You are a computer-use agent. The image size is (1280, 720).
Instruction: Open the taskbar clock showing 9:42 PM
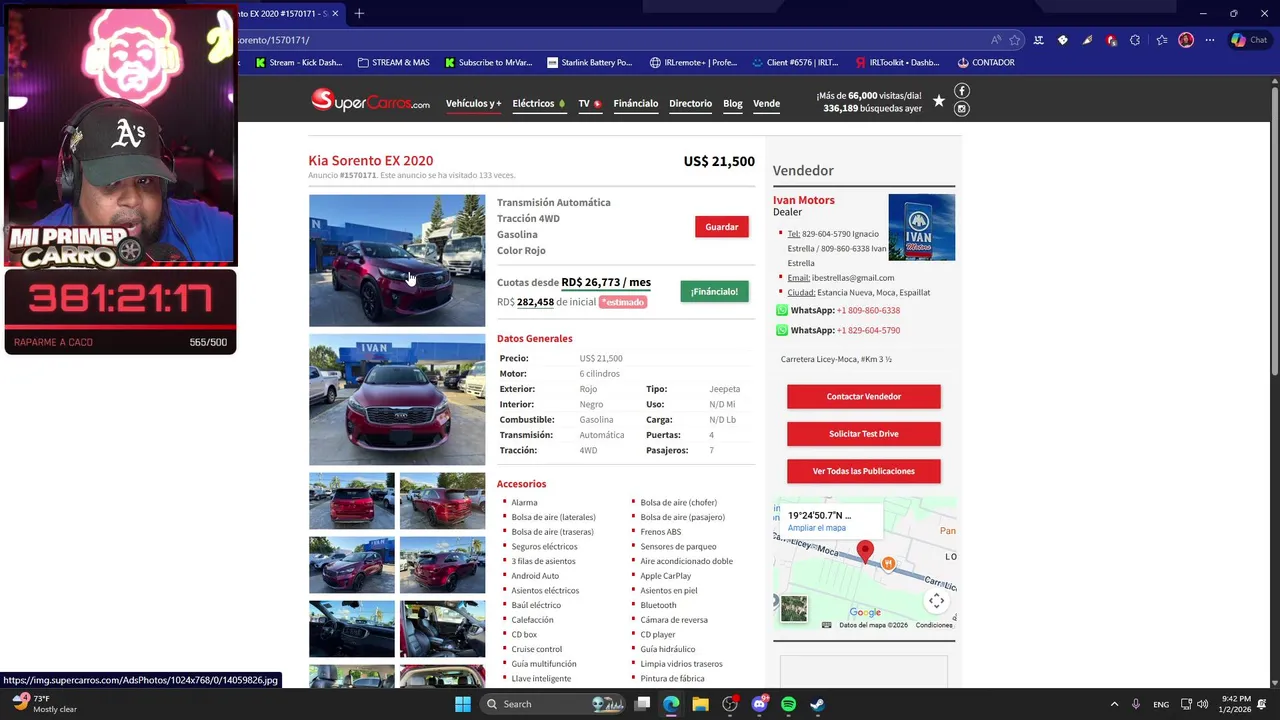pos(1236,704)
